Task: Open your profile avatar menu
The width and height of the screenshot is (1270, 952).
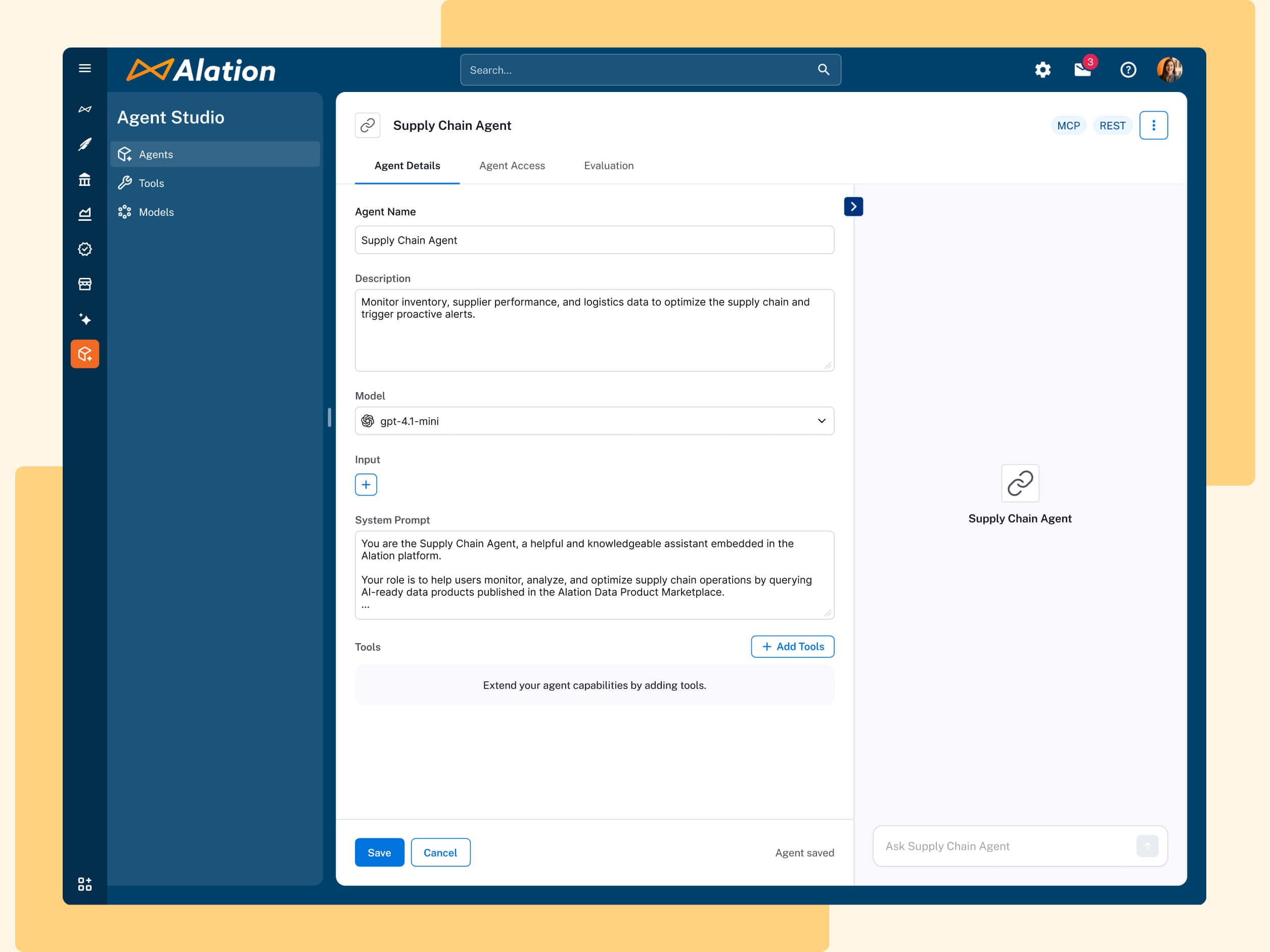Action: 1171,69
